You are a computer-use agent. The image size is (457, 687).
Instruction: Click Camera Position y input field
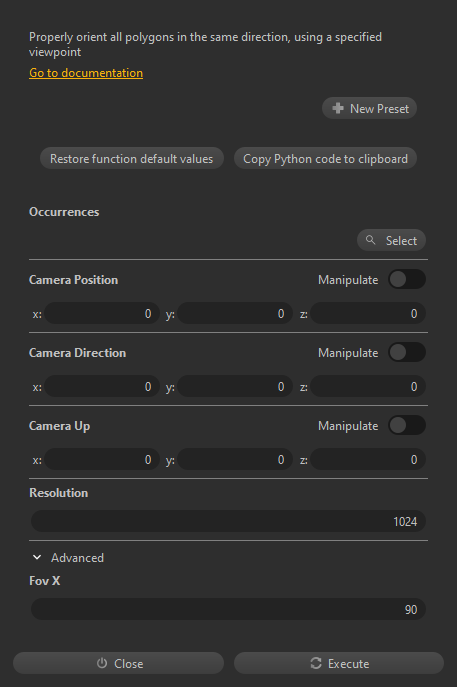(x=235, y=313)
